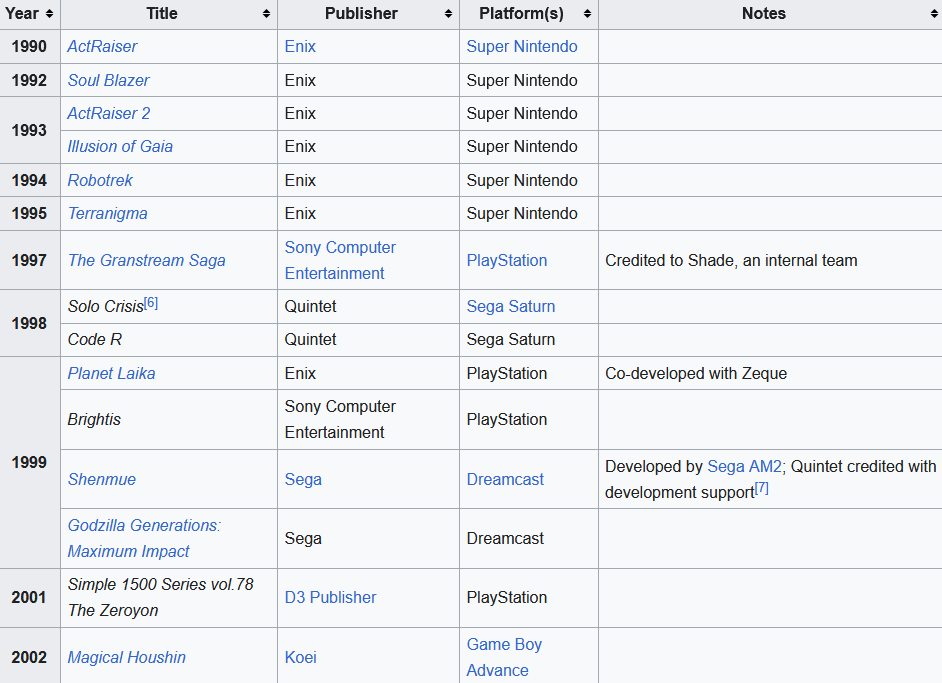Viewport: 942px width, 683px height.
Task: Click Quintet publisher in Solo Crisis row
Action: pyautogui.click(x=311, y=306)
